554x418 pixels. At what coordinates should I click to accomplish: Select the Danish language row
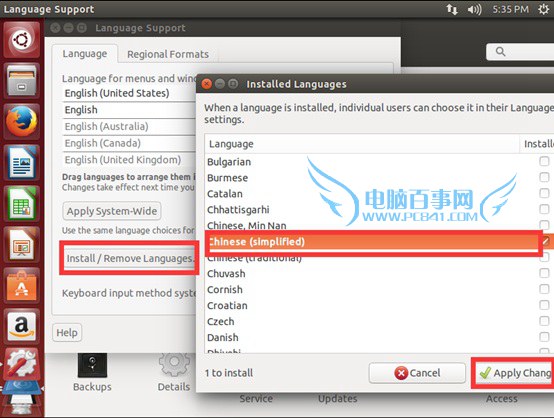pos(379,337)
